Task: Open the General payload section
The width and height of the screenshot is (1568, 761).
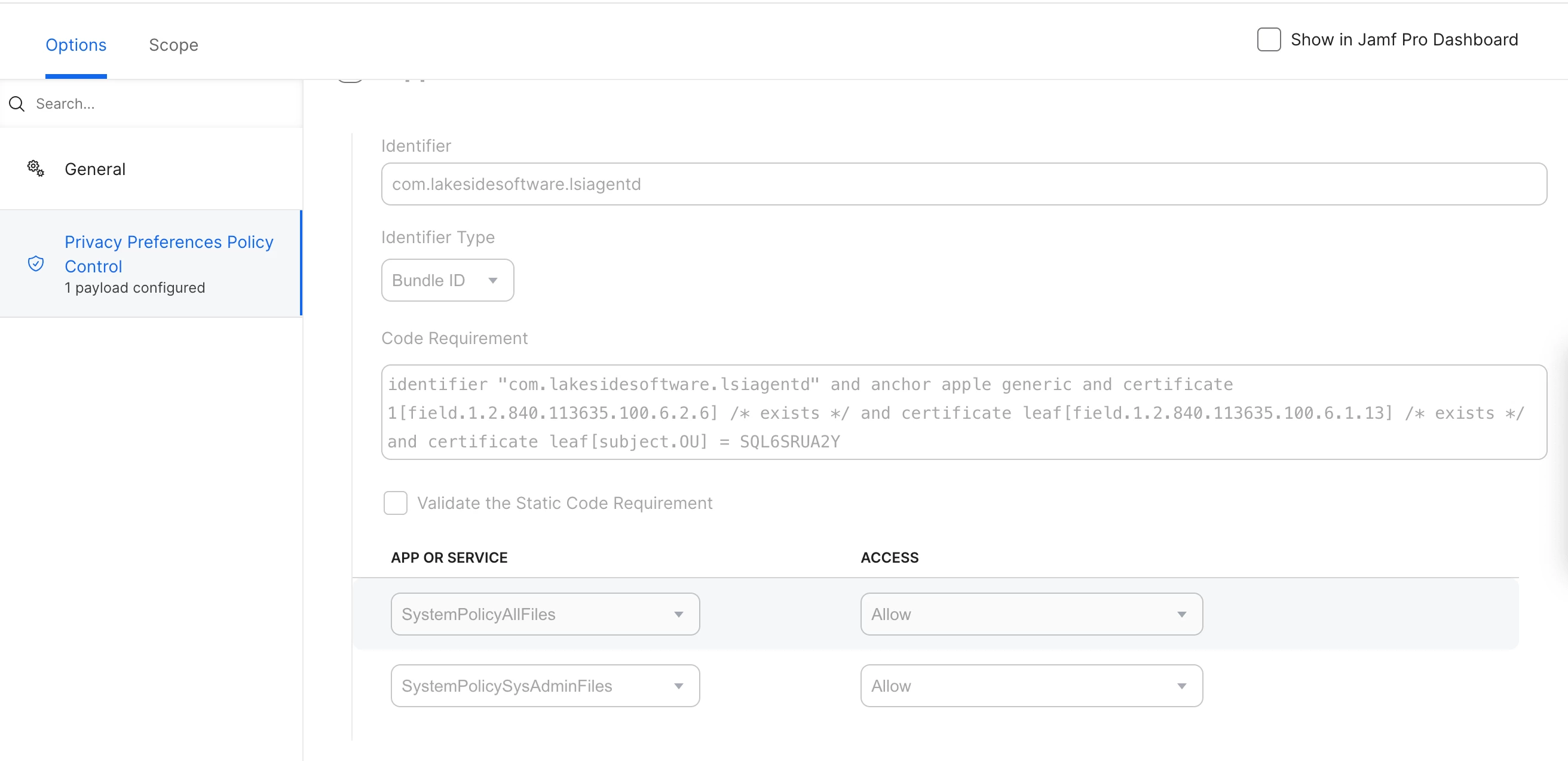Action: [x=95, y=169]
